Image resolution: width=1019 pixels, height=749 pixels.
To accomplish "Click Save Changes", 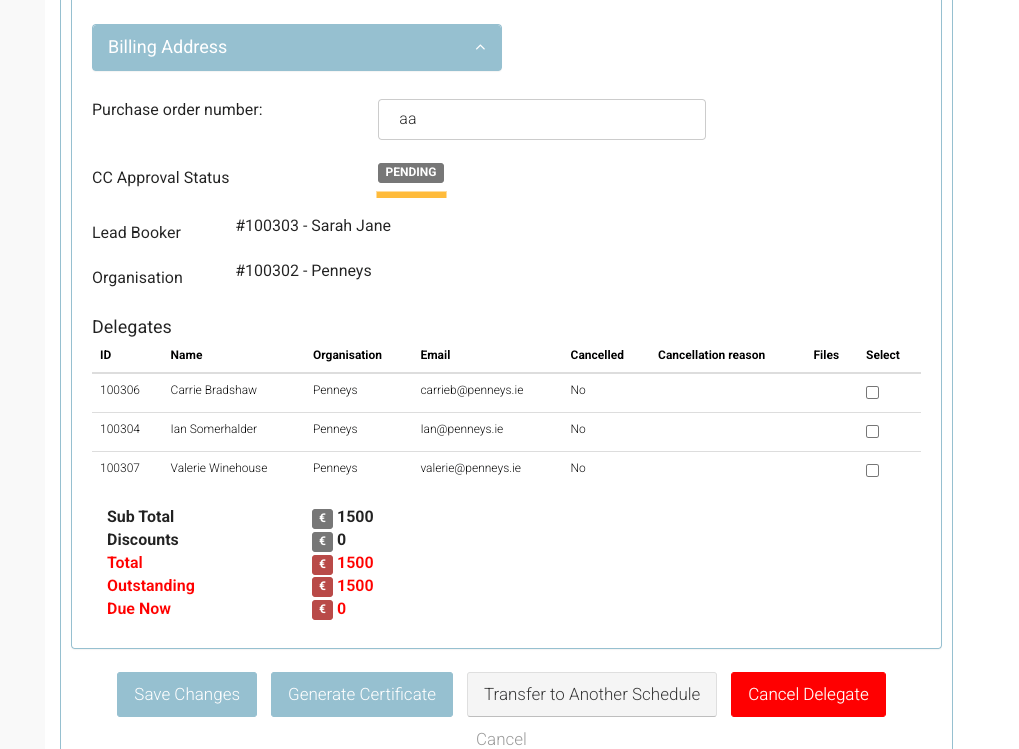I will [186, 694].
